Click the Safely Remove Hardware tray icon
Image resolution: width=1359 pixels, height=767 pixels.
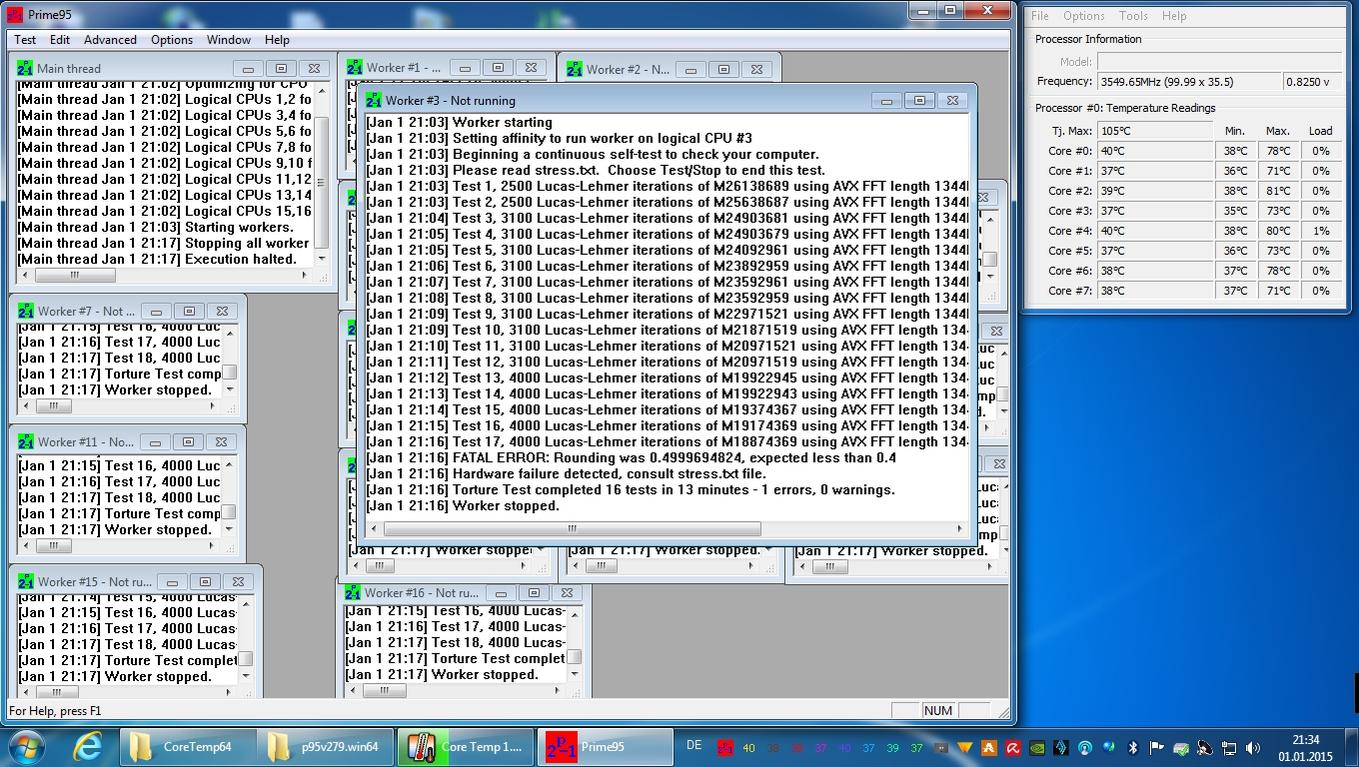[x=1181, y=748]
